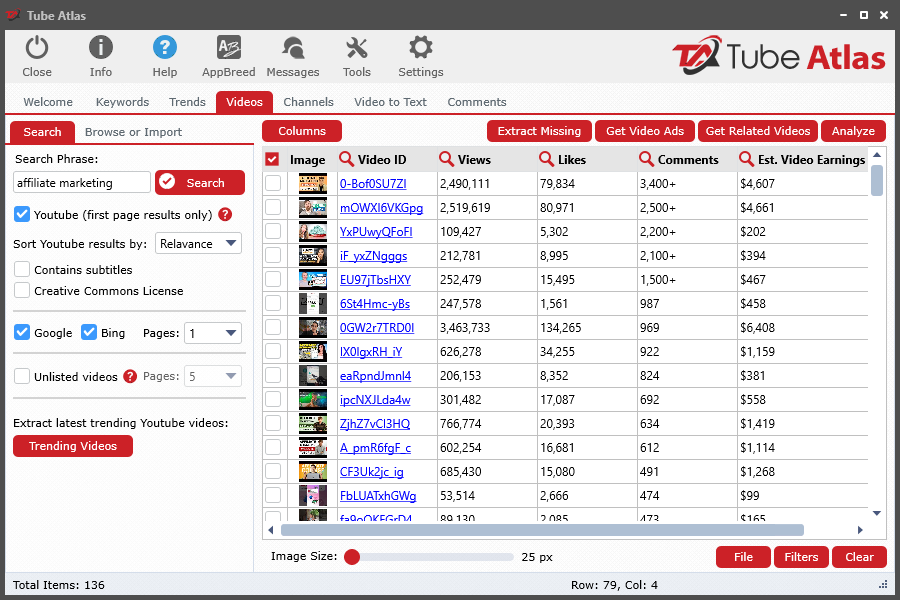Screen dimensions: 900x600
Task: Open the Messages icon in toolbar
Action: pyautogui.click(x=293, y=48)
